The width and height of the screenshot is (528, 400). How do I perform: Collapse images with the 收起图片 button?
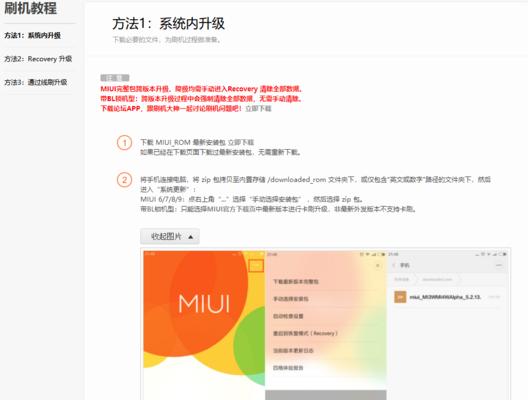point(170,236)
